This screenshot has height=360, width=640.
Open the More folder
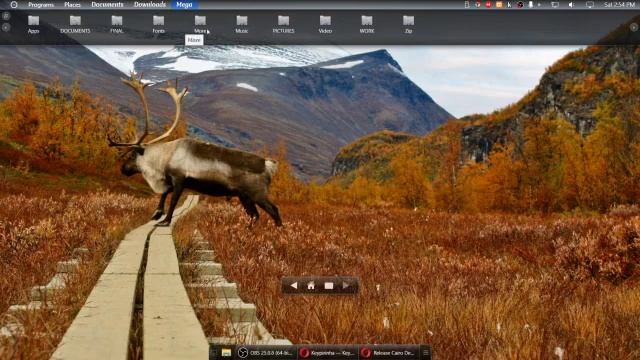[200, 24]
